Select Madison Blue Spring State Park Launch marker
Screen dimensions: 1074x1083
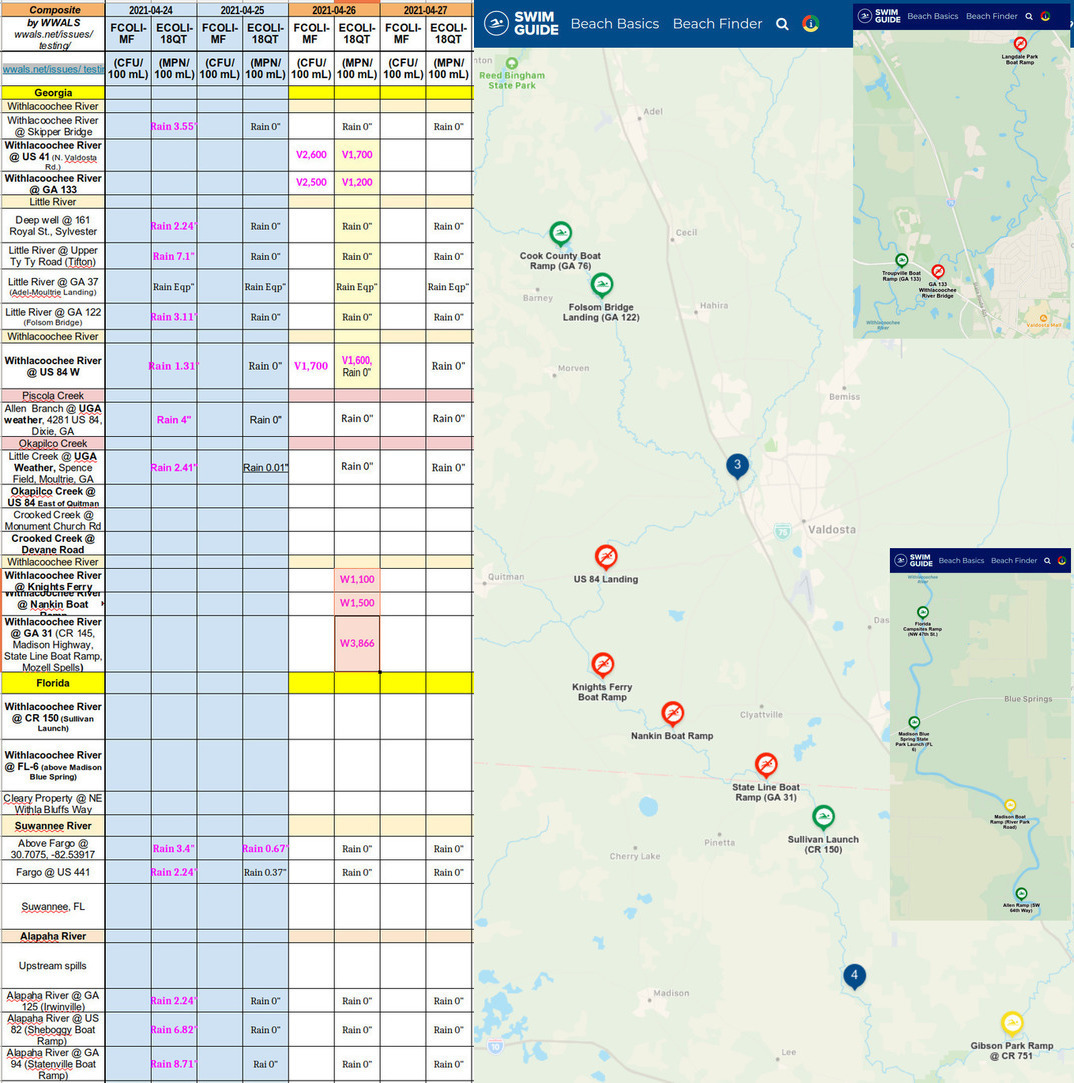click(914, 723)
